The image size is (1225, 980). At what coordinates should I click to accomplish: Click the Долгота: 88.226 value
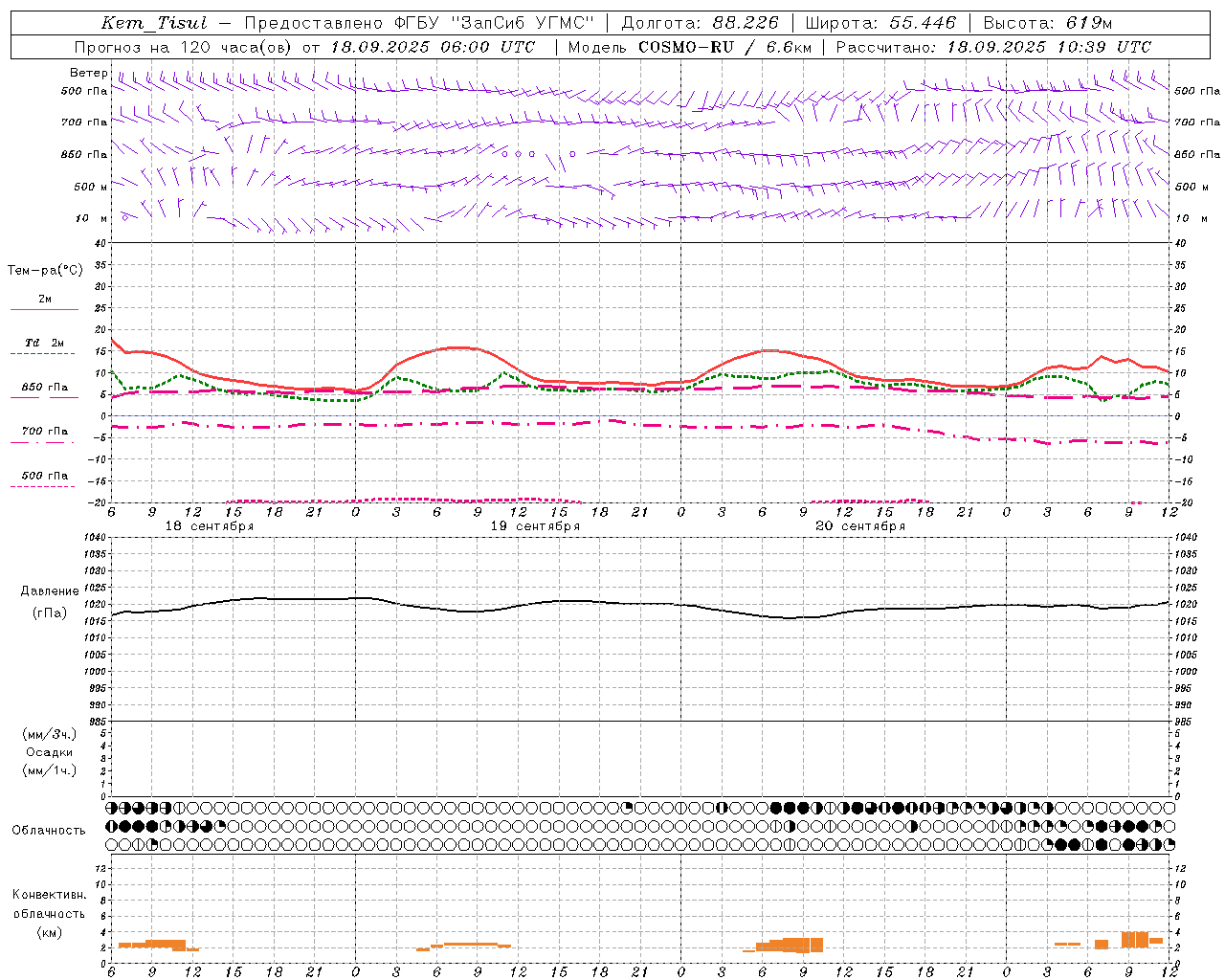(x=701, y=23)
